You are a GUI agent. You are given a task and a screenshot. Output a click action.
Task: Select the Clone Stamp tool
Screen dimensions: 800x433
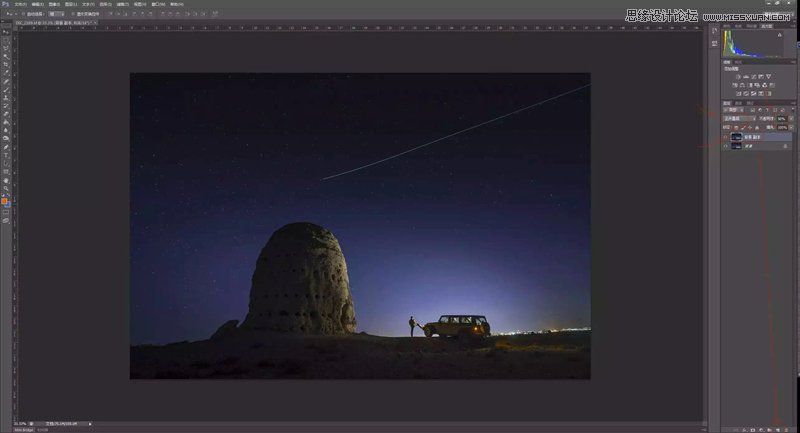[x=6, y=97]
